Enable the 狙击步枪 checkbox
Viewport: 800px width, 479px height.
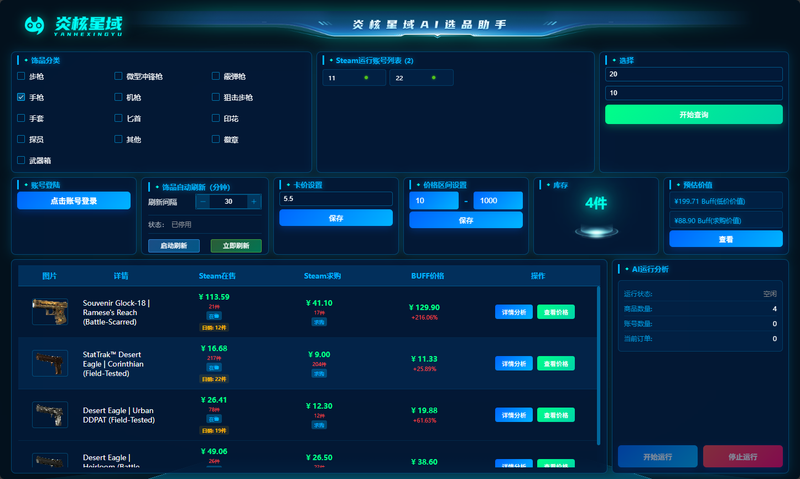click(216, 97)
